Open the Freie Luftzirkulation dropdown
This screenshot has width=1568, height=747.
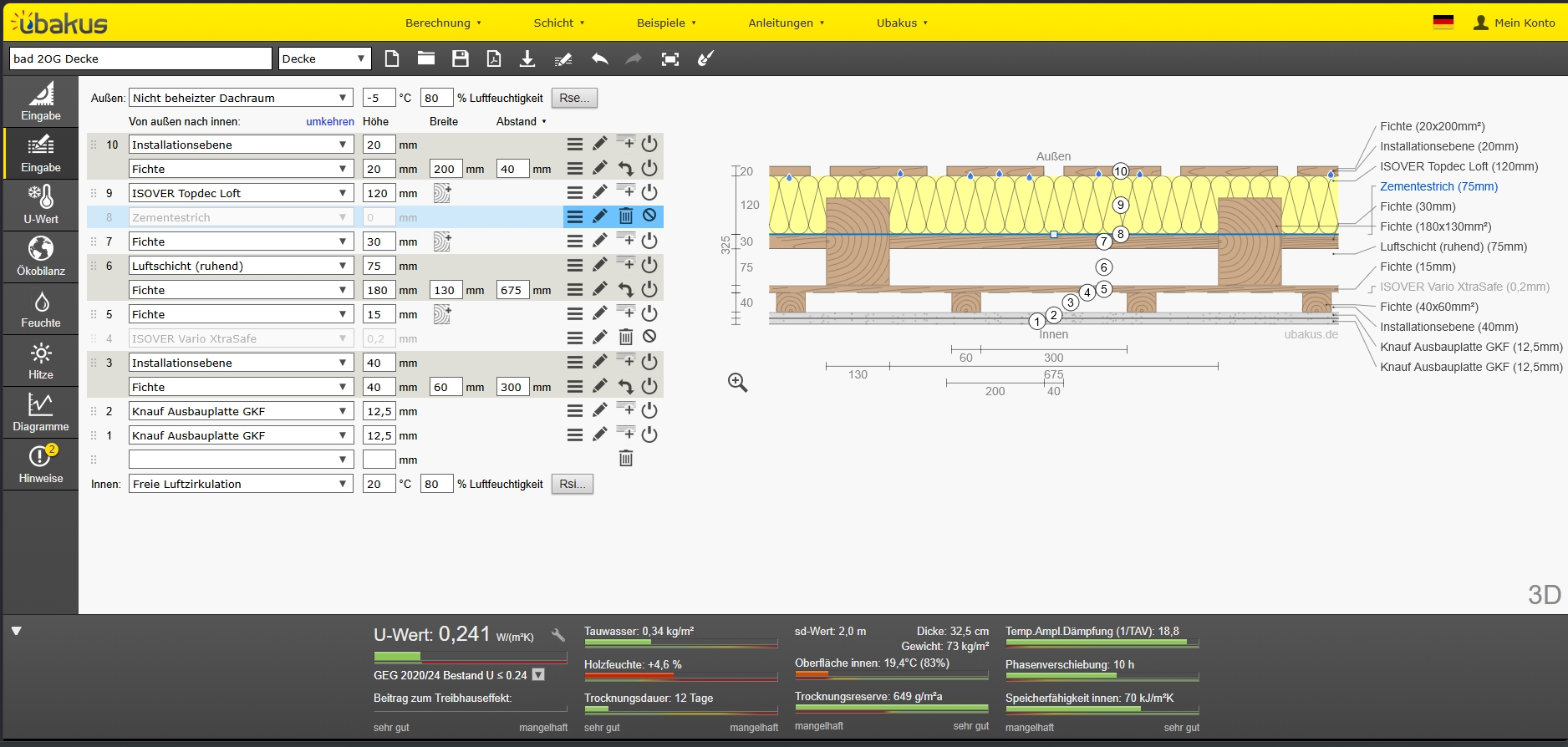point(241,484)
